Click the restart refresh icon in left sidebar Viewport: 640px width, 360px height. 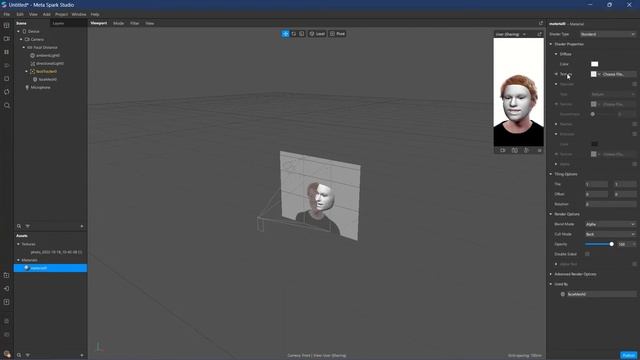(7, 92)
